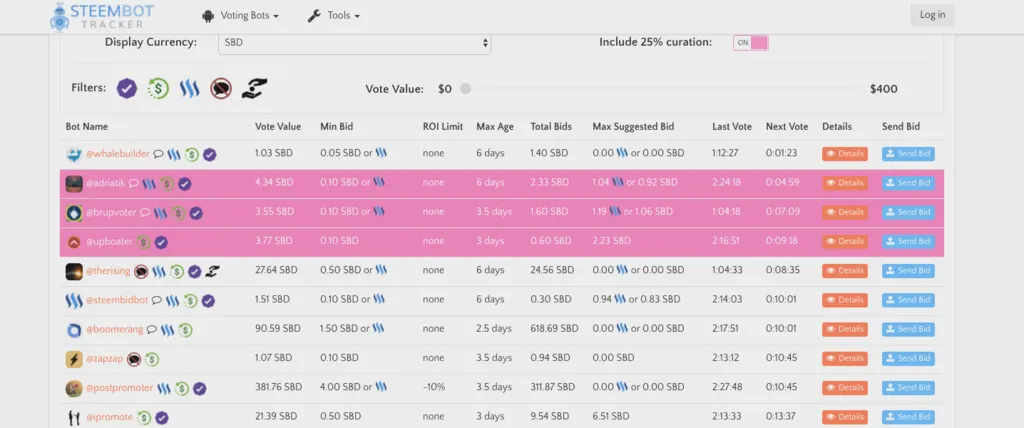
Task: Open the @boomerang bot link
Action: pos(115,329)
